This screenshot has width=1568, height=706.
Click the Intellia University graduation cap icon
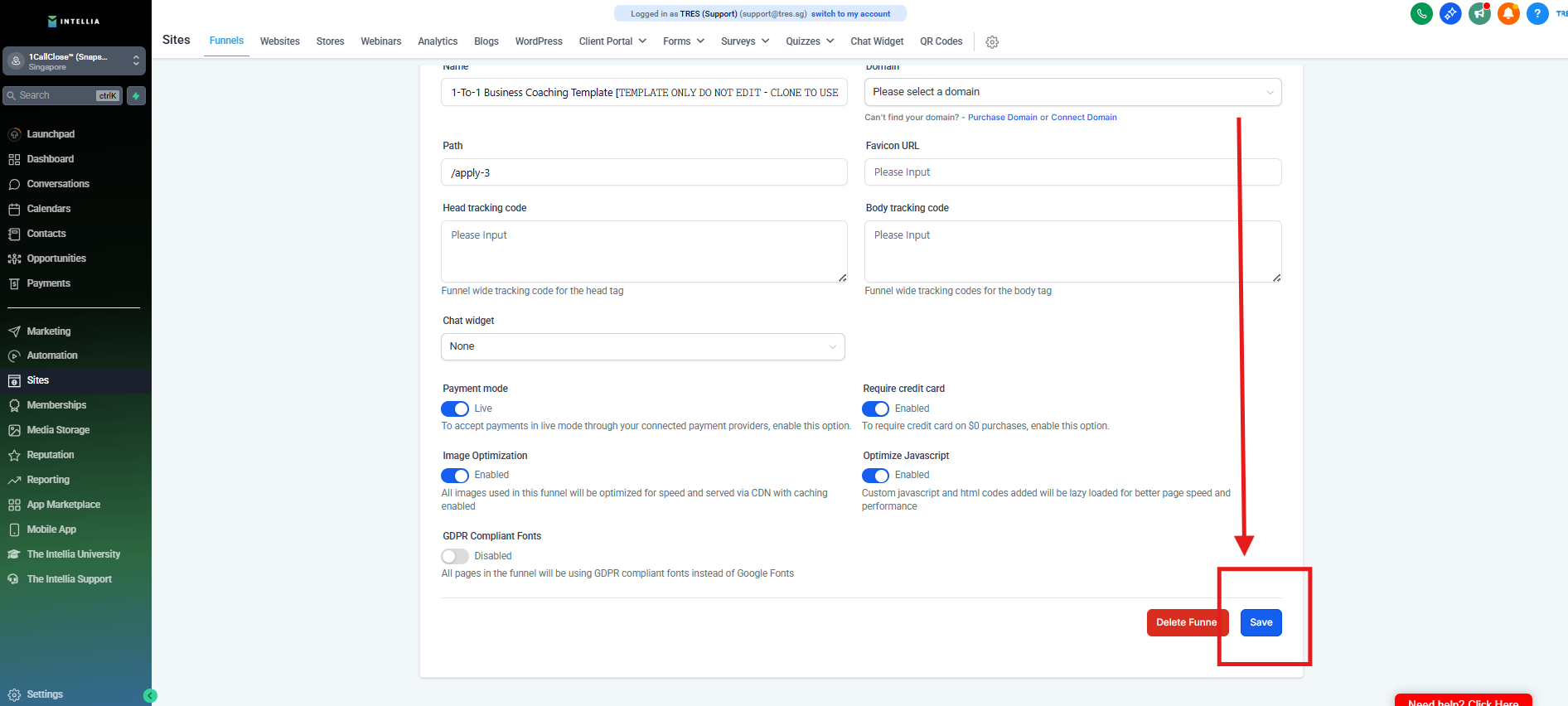pos(14,554)
